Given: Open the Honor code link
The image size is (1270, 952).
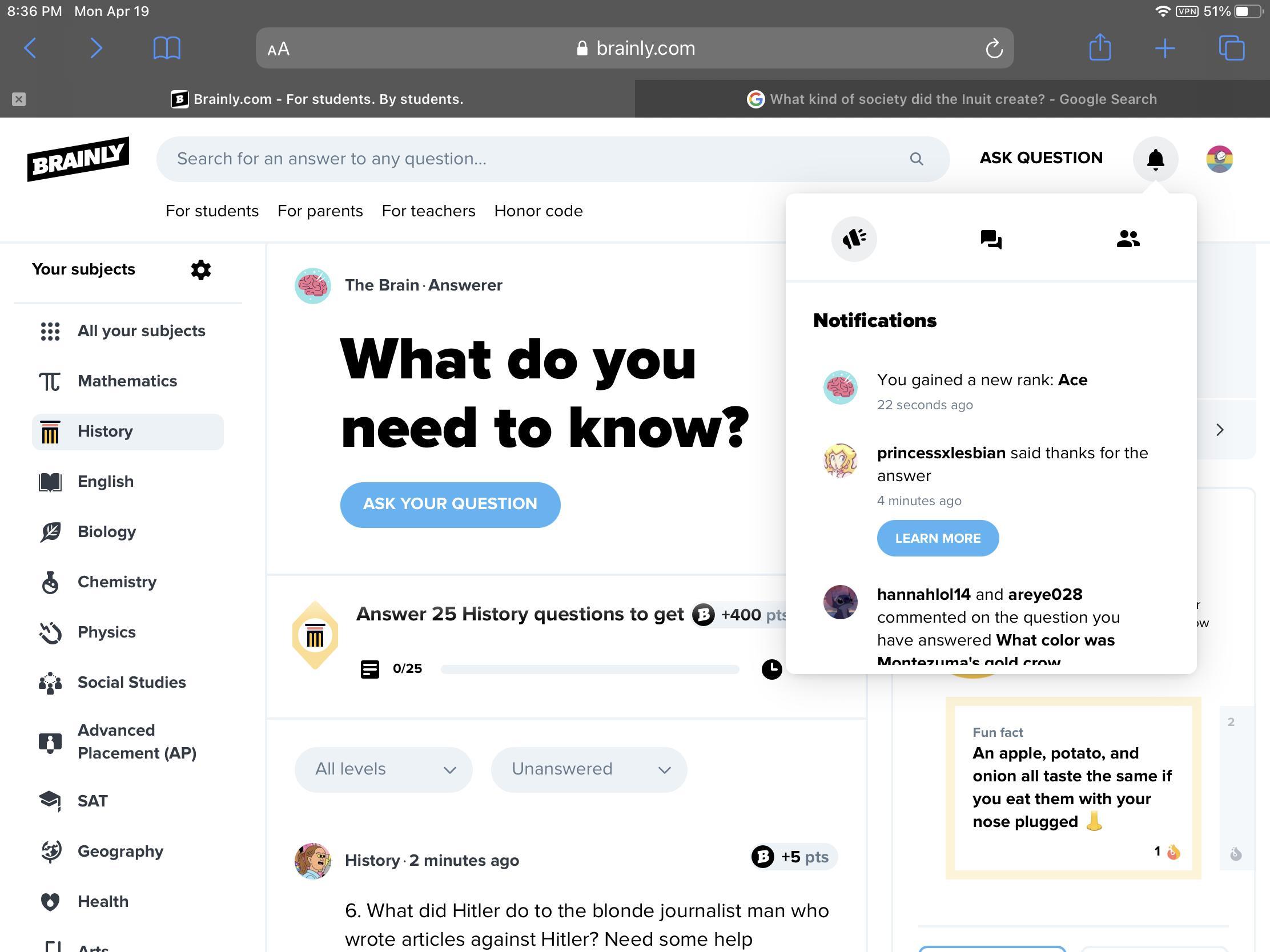Looking at the screenshot, I should click(538, 211).
